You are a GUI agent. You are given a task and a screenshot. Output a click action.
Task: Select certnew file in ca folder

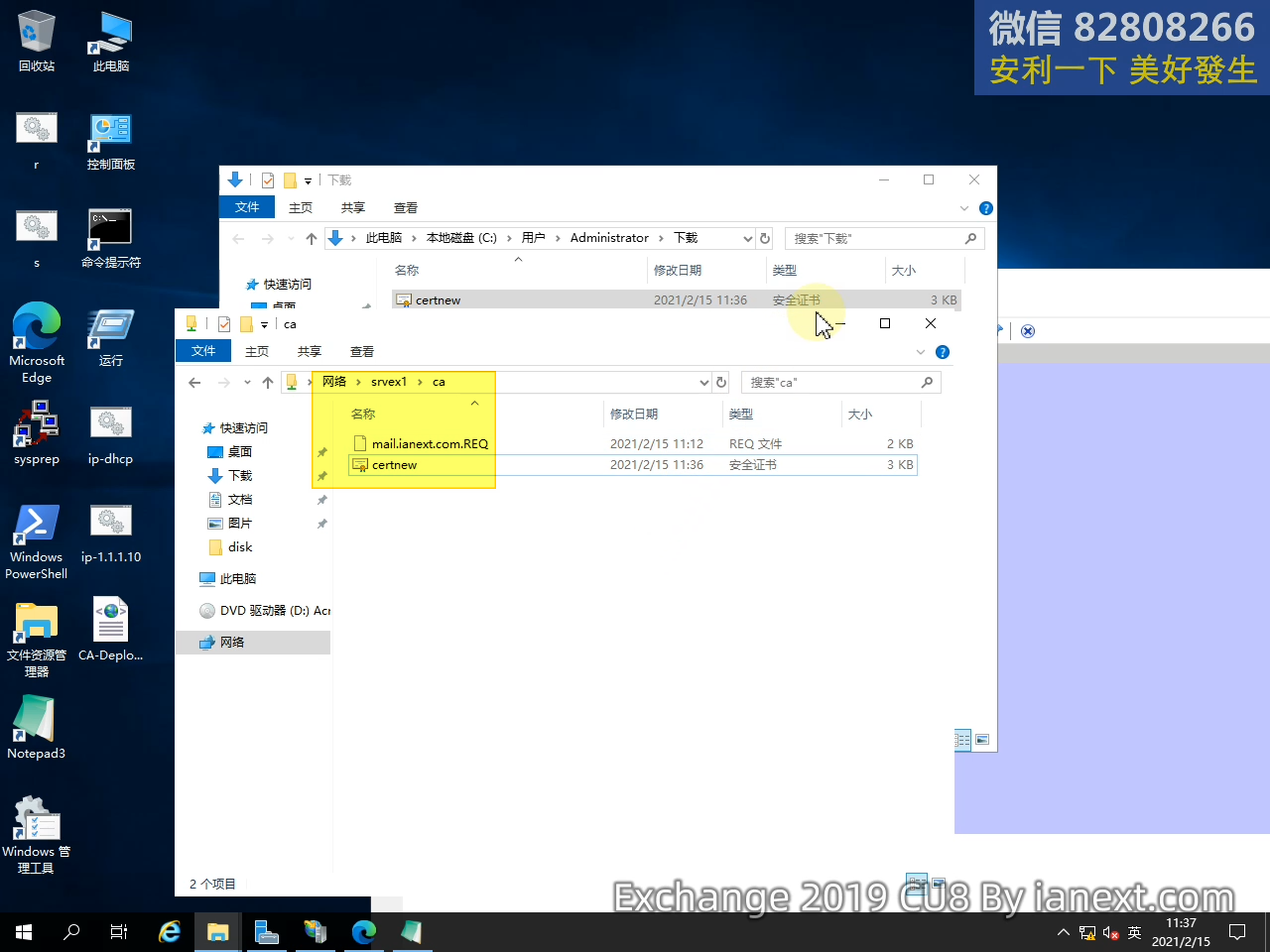pos(632,465)
